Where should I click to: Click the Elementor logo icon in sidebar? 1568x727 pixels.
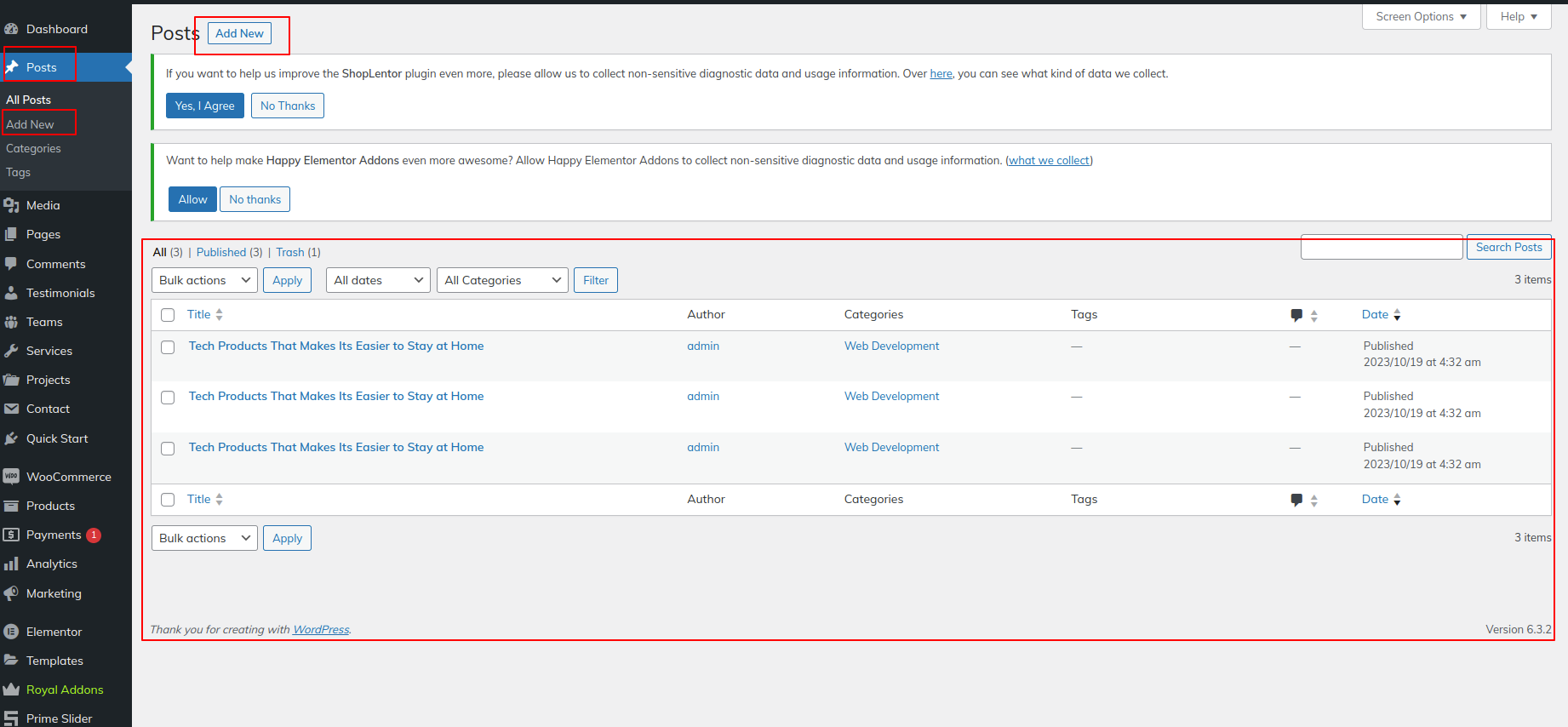point(11,632)
